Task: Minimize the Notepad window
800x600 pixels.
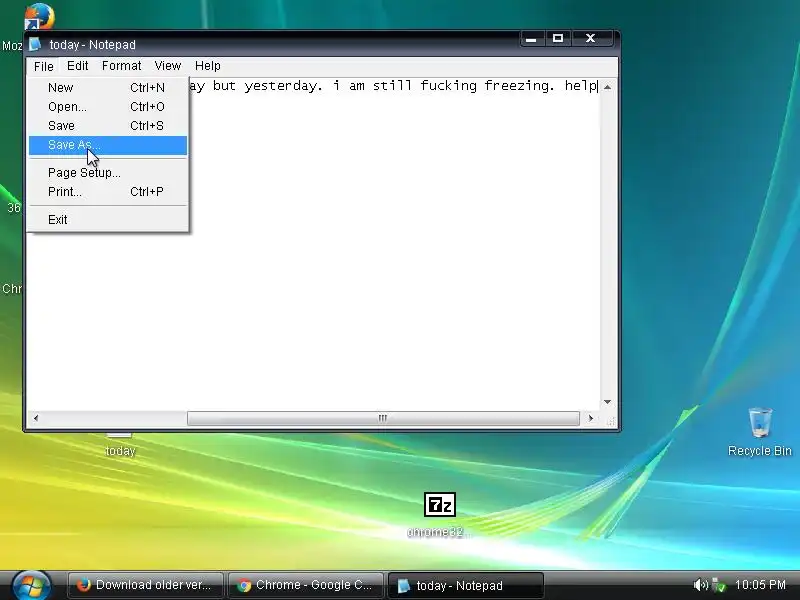Action: click(x=531, y=38)
